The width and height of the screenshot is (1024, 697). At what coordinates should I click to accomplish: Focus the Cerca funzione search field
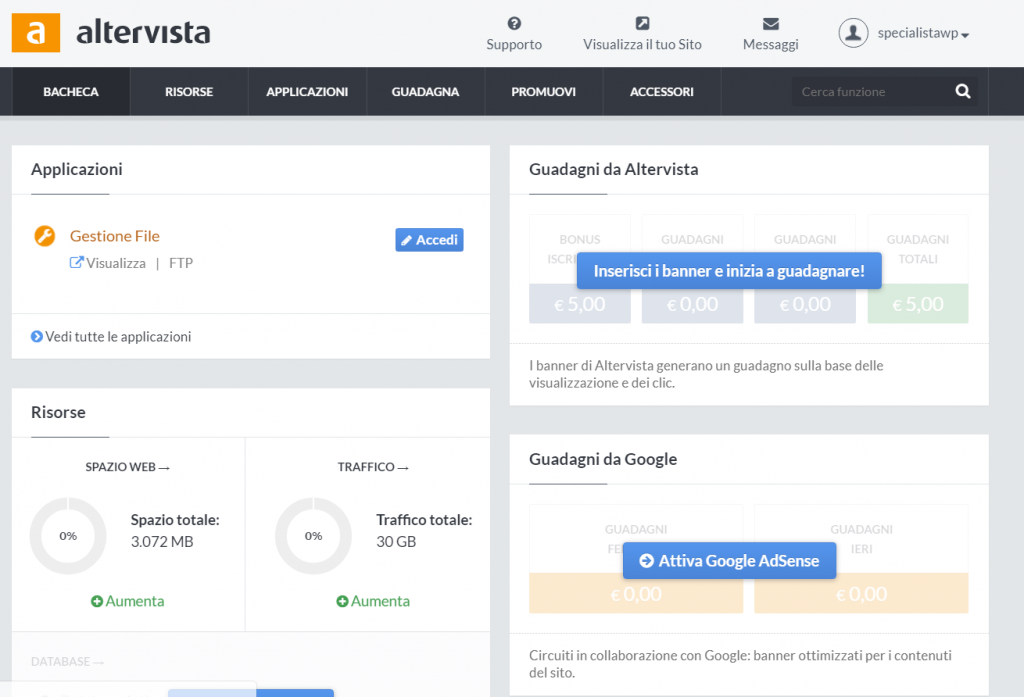pyautogui.click(x=868, y=92)
